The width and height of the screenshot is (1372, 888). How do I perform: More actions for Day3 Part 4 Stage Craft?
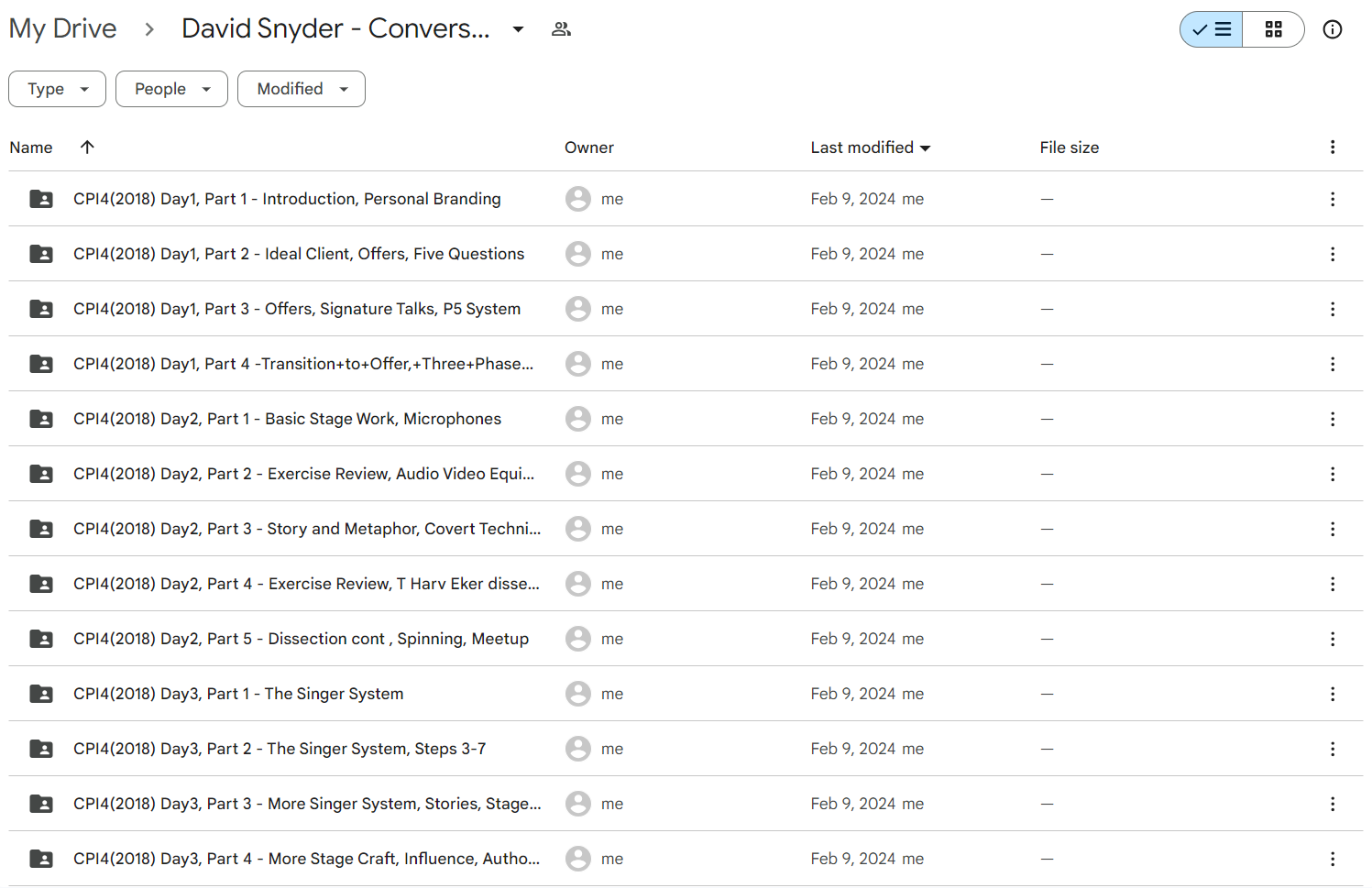pyautogui.click(x=1333, y=859)
